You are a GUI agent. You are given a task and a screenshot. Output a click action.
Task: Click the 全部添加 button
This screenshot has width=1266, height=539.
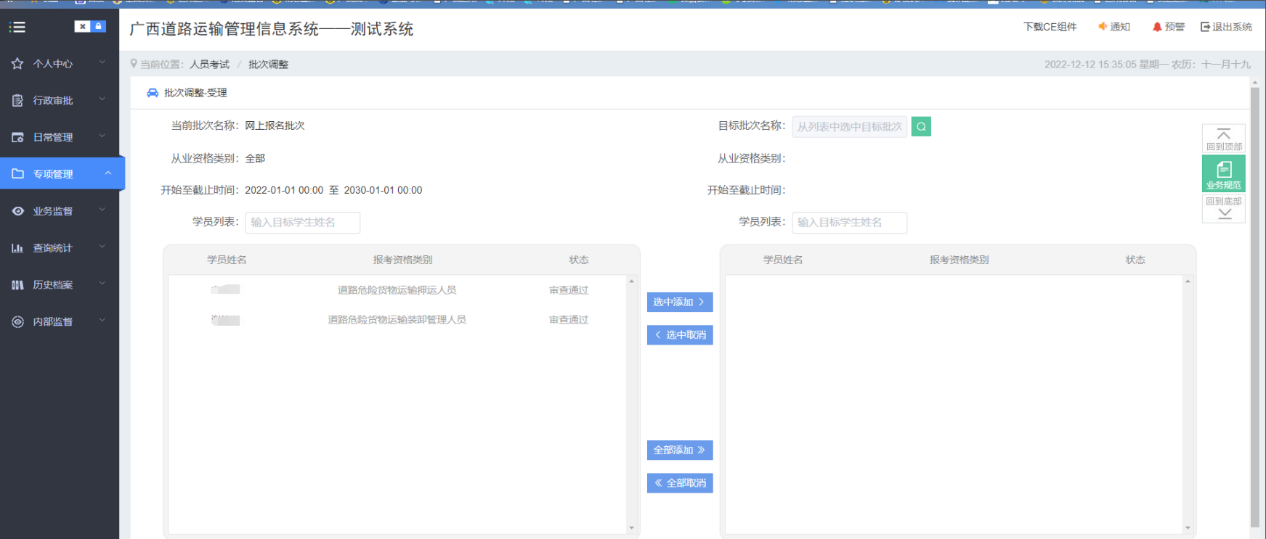point(679,450)
